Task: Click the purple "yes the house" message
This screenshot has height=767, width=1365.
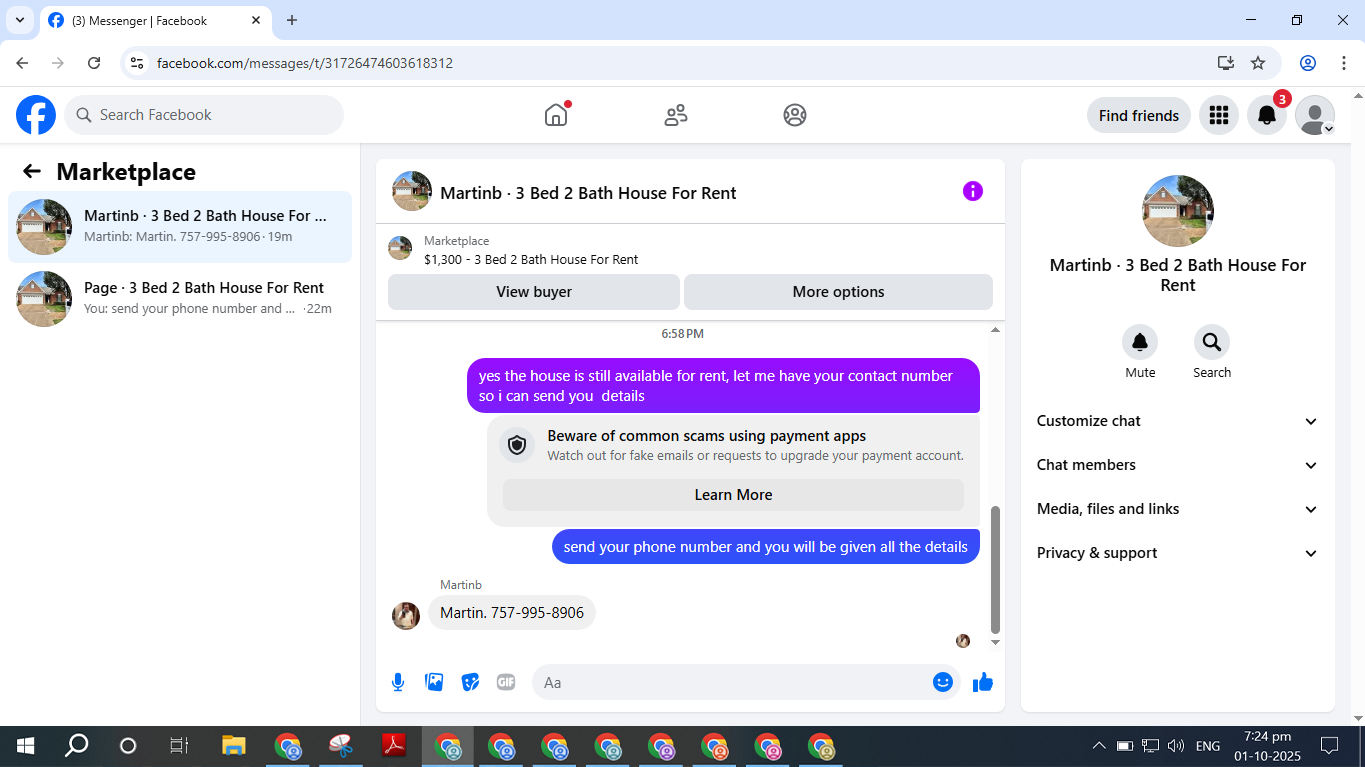Action: point(723,386)
